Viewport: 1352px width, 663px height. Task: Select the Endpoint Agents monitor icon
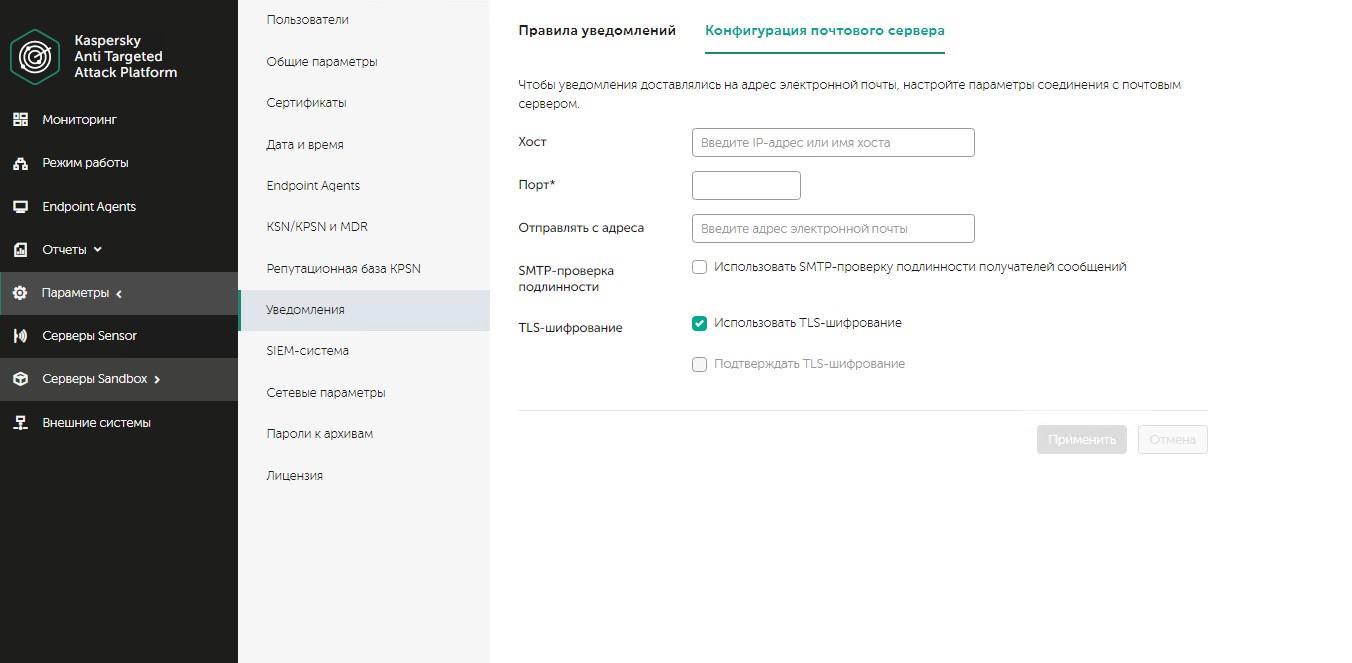(20, 207)
